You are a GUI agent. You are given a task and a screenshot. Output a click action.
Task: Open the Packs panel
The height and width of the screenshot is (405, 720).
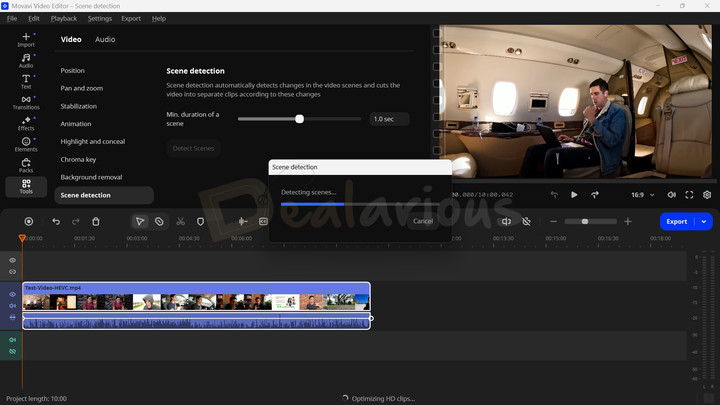pos(26,165)
